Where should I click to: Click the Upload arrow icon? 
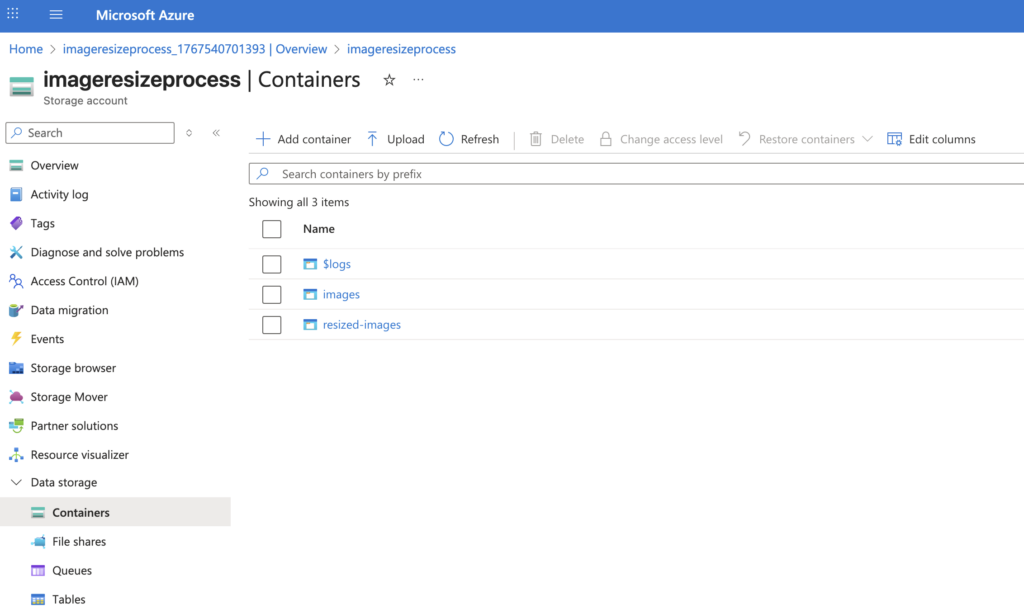pos(372,139)
